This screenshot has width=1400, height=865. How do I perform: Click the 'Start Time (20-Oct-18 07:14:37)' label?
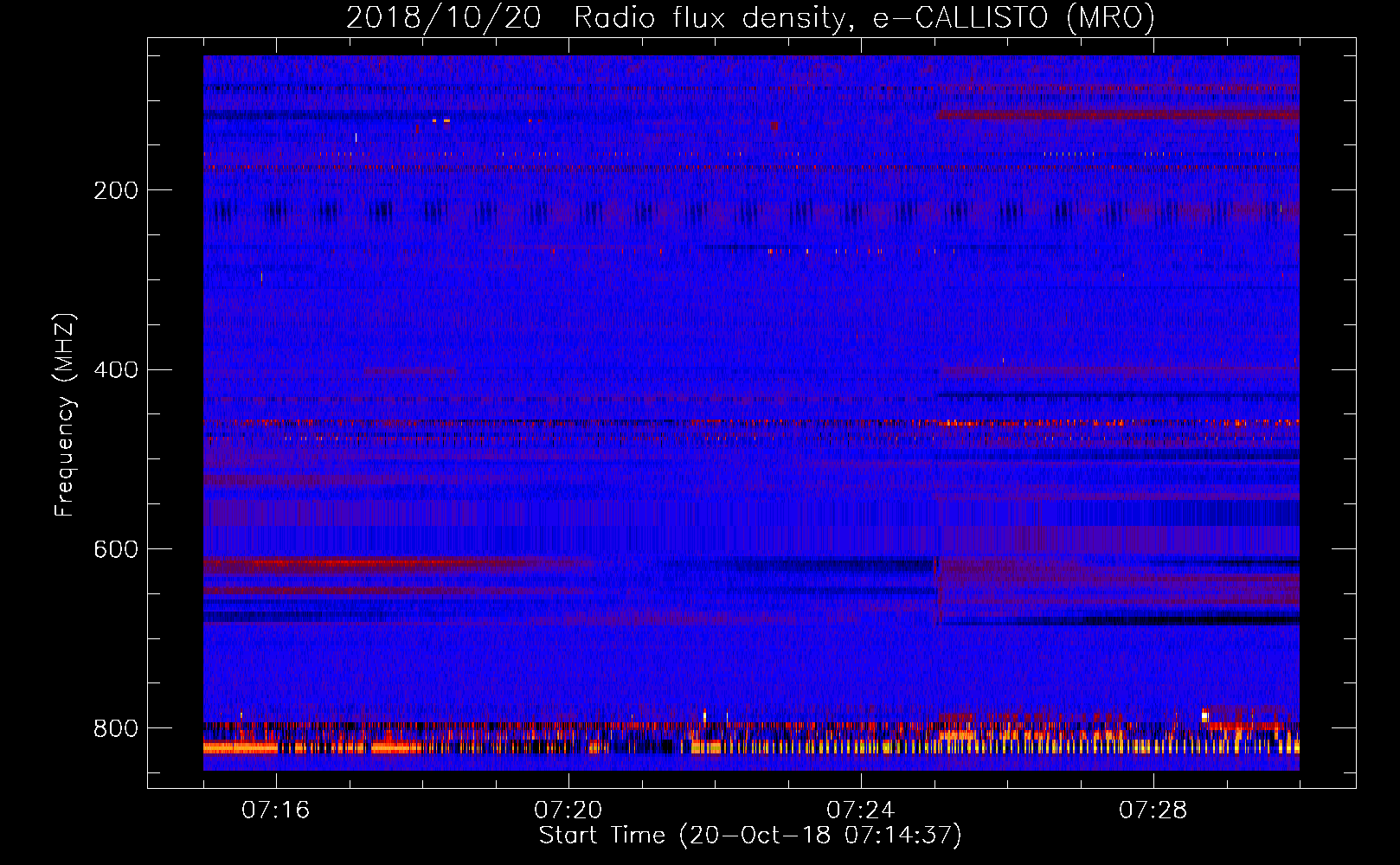750,836
